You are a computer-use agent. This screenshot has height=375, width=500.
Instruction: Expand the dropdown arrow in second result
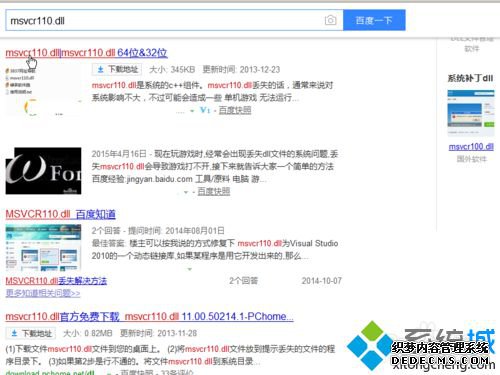click(x=186, y=192)
